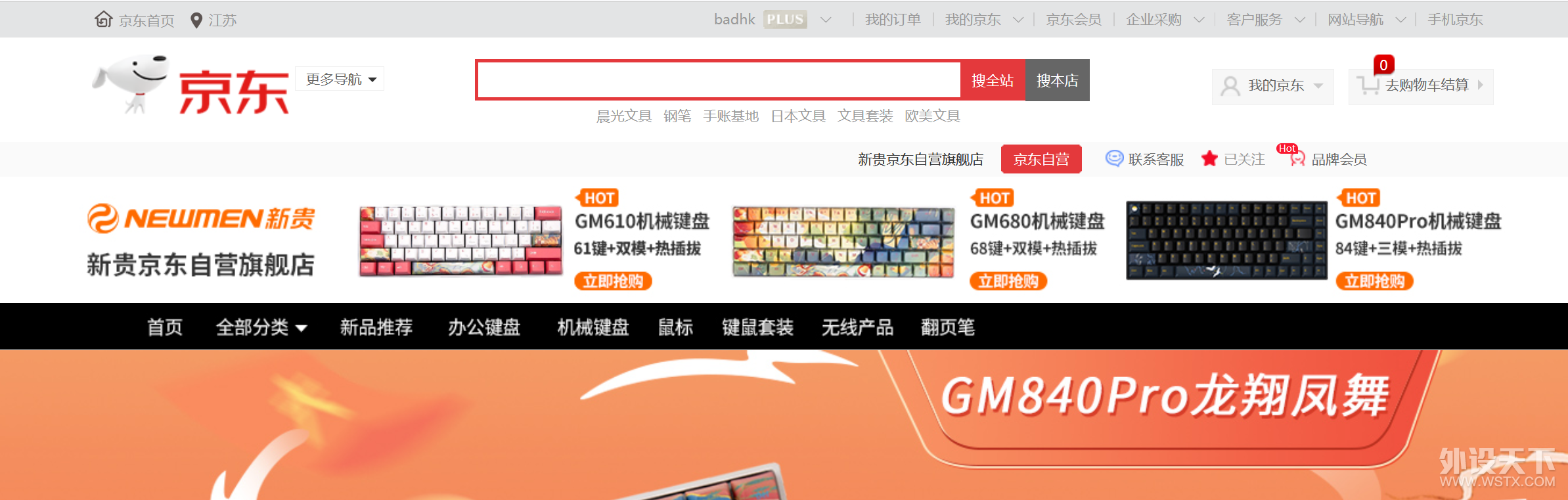Click the HOT tag above GM680
The height and width of the screenshot is (500, 1568).
click(993, 198)
